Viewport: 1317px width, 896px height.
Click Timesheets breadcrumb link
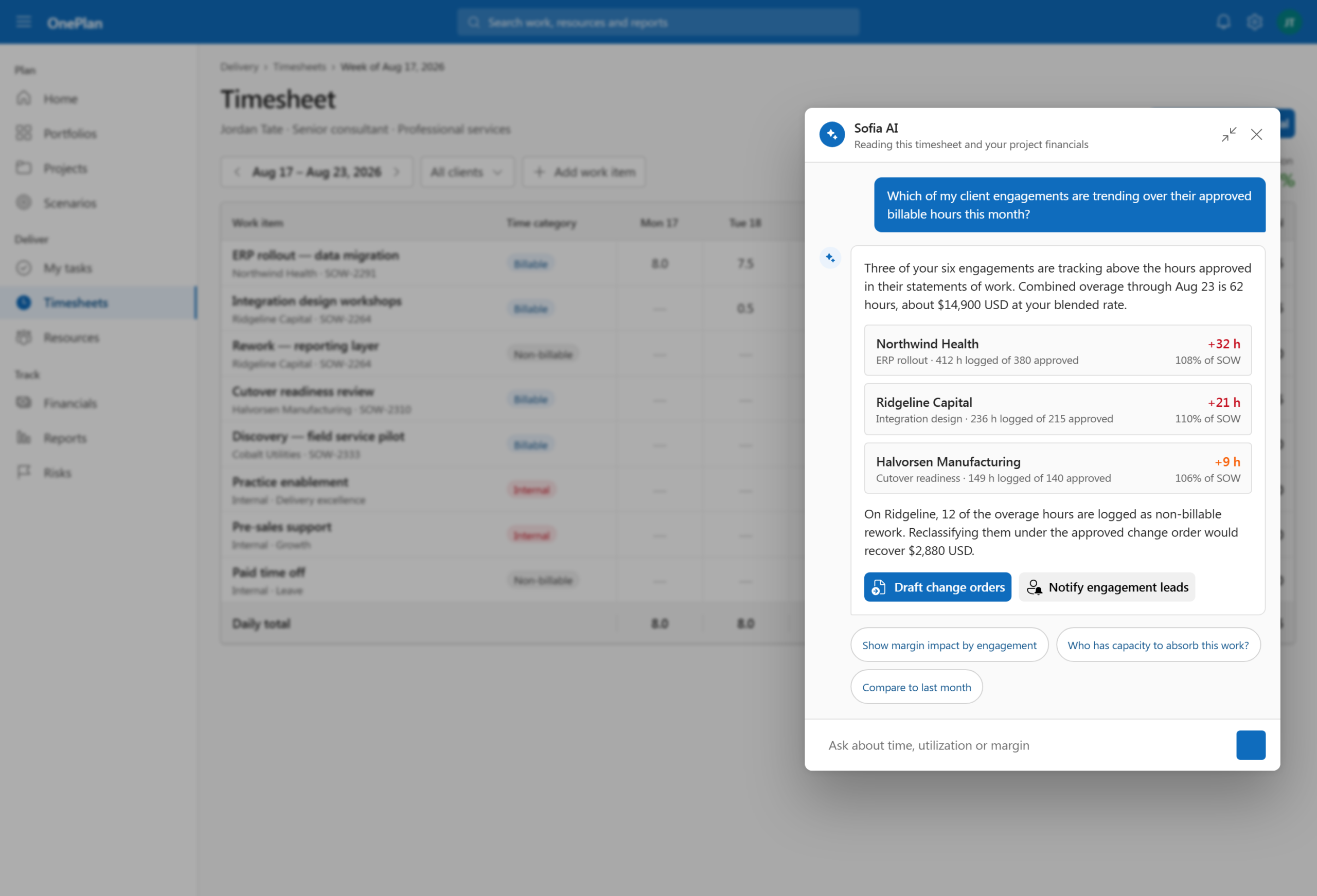point(299,67)
